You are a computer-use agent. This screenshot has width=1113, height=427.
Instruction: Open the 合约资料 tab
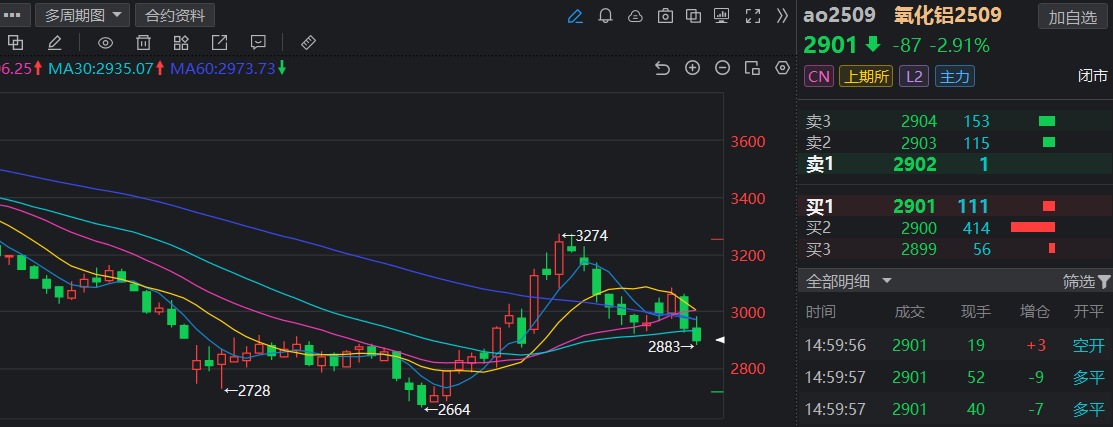click(175, 15)
